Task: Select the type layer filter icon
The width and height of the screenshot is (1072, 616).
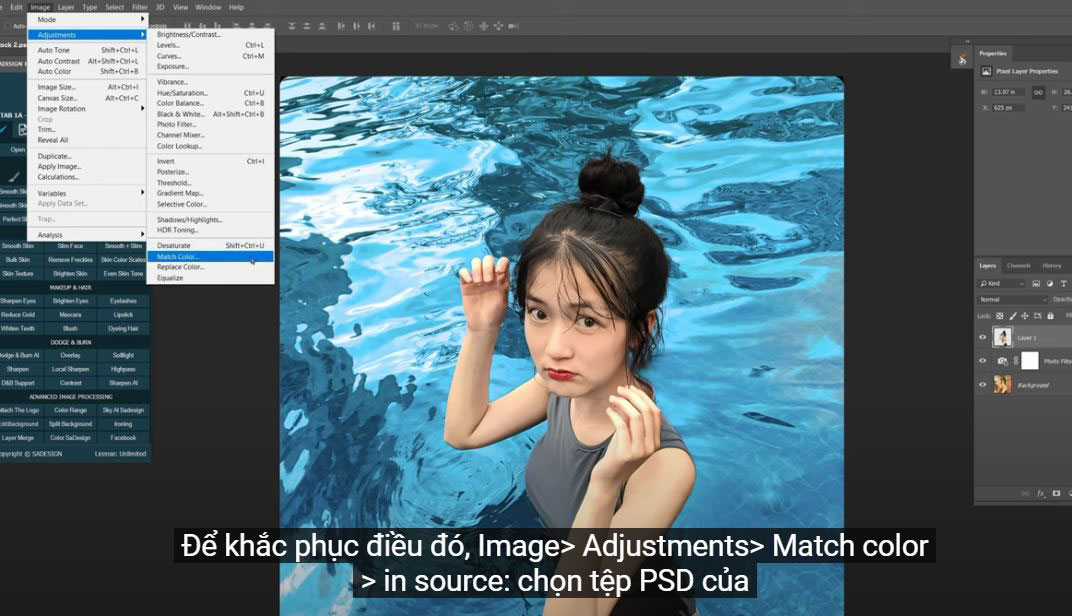Action: coord(1063,283)
